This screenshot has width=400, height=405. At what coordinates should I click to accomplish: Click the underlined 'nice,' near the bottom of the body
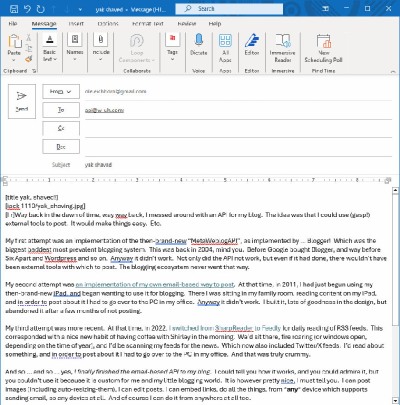pos(287,380)
